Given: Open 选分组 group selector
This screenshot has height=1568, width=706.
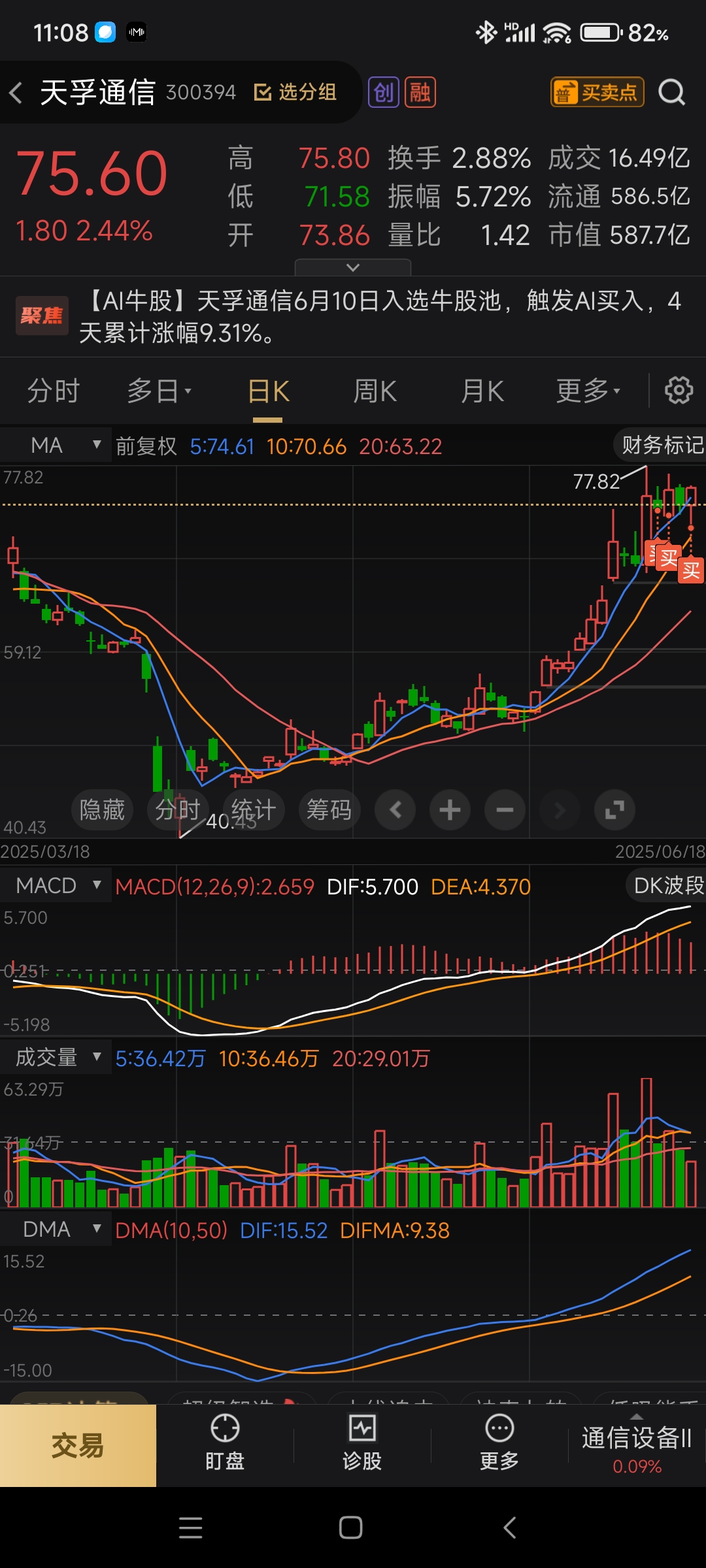Looking at the screenshot, I should (x=295, y=92).
